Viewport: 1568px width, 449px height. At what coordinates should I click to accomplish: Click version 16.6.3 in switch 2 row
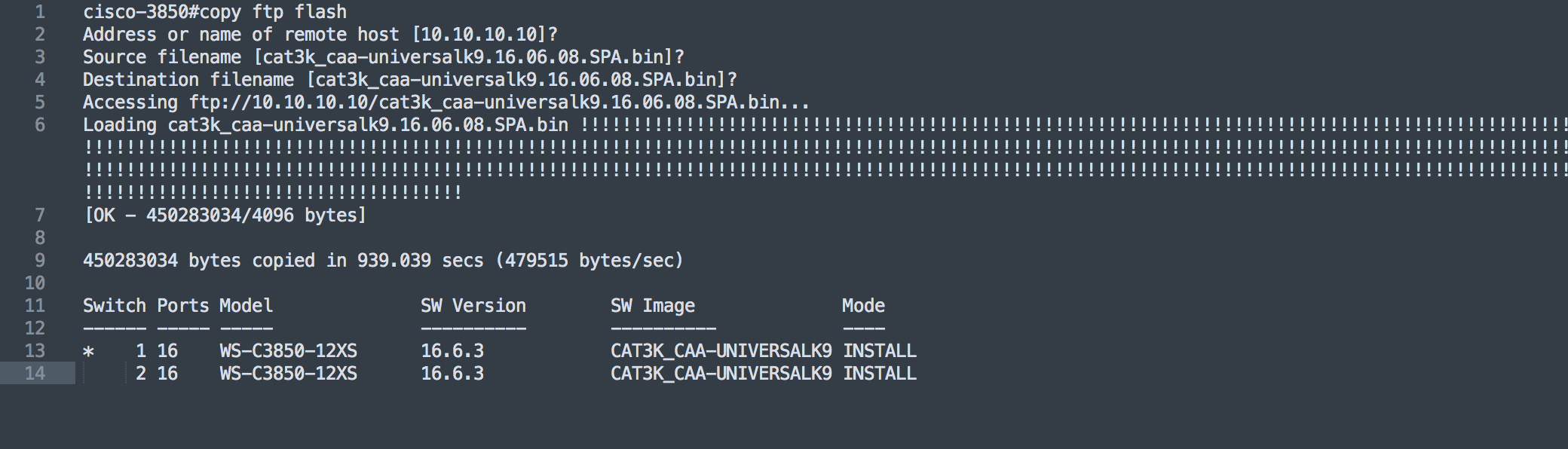452,374
